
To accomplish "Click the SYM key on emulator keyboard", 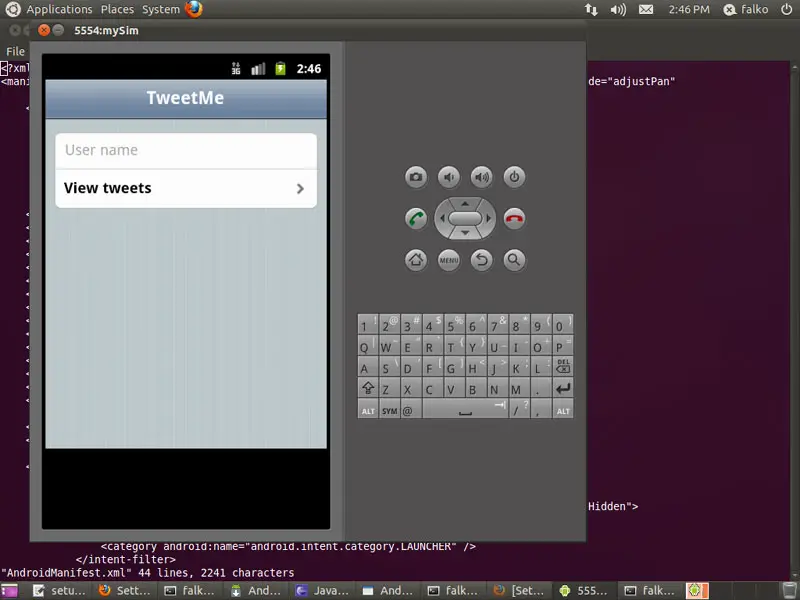I will click(x=389, y=410).
